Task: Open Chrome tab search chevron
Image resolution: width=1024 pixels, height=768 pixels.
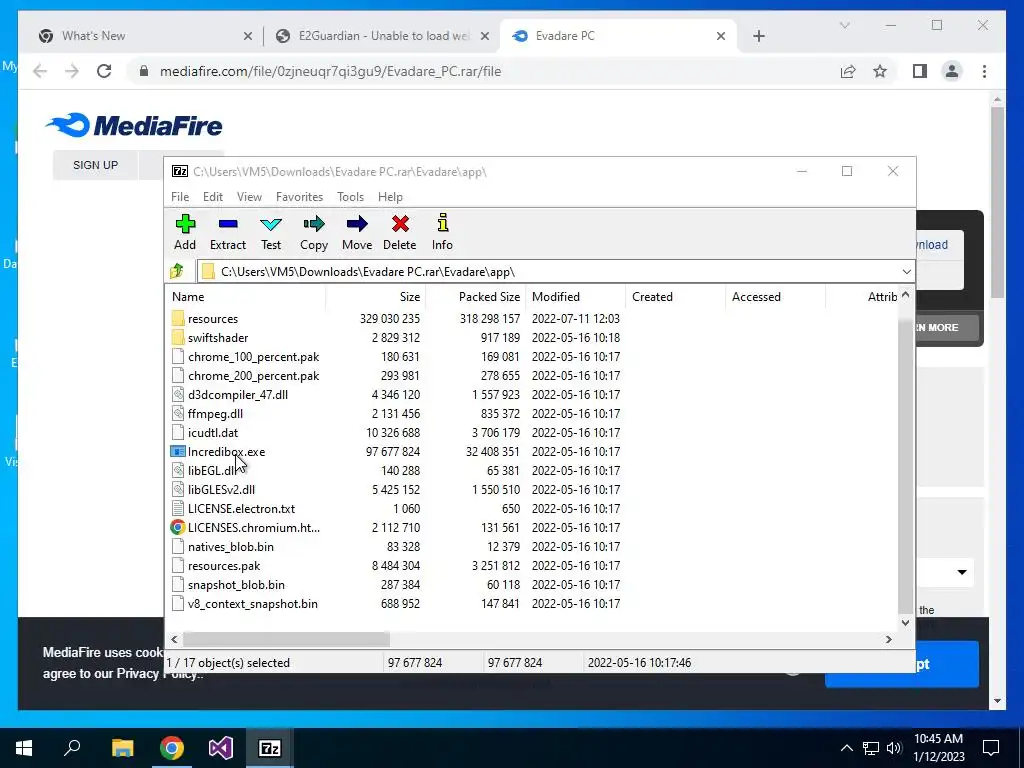Action: [845, 25]
